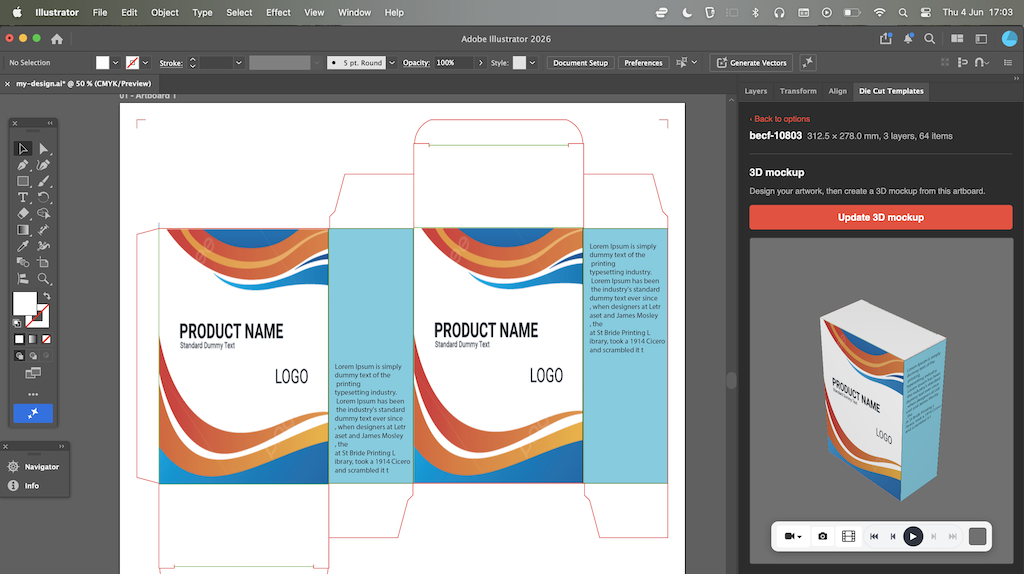
Task: Expand the Navigator dock panel chevrons
Action: click(61, 447)
